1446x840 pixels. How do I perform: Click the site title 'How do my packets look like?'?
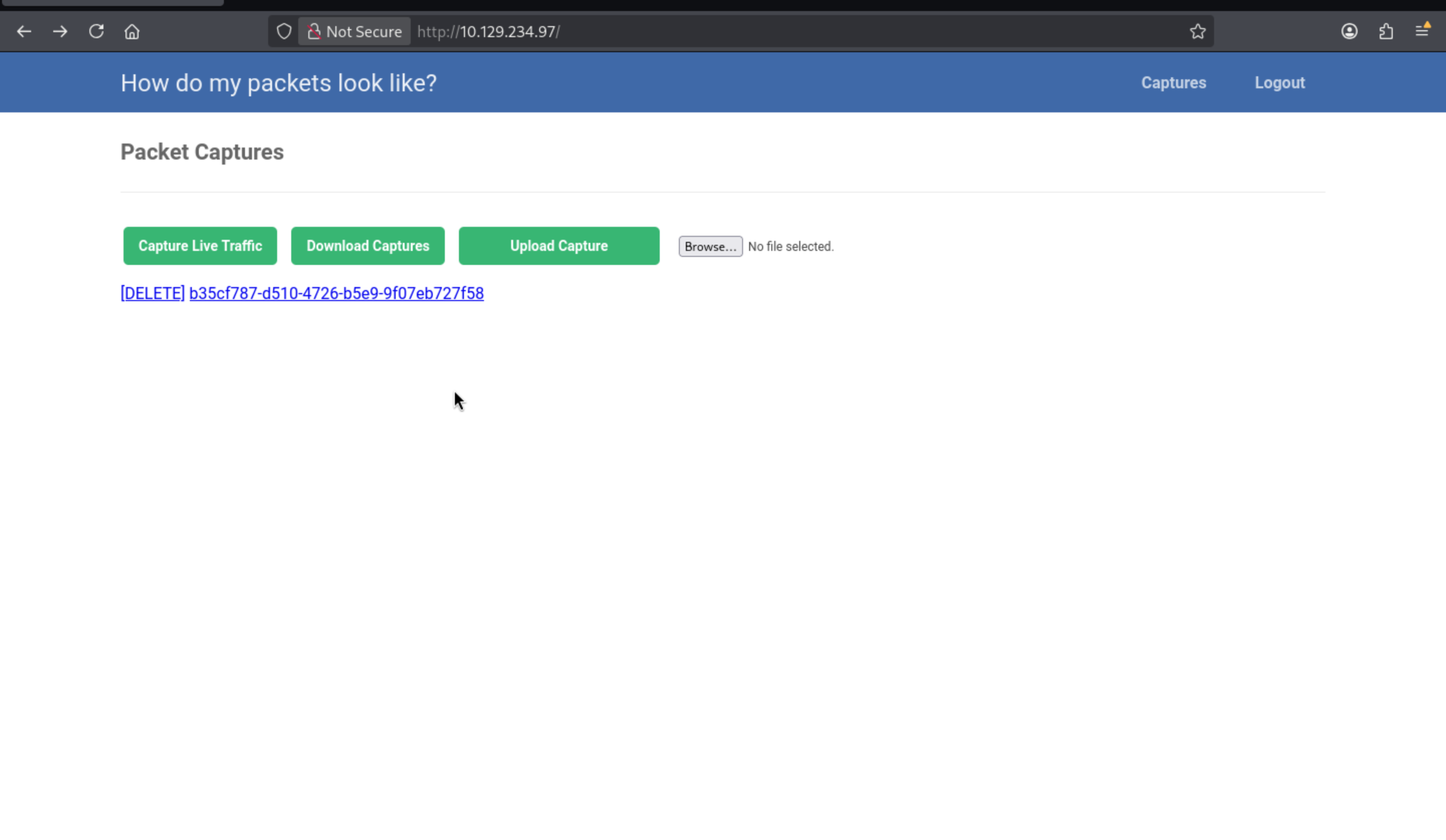278,83
